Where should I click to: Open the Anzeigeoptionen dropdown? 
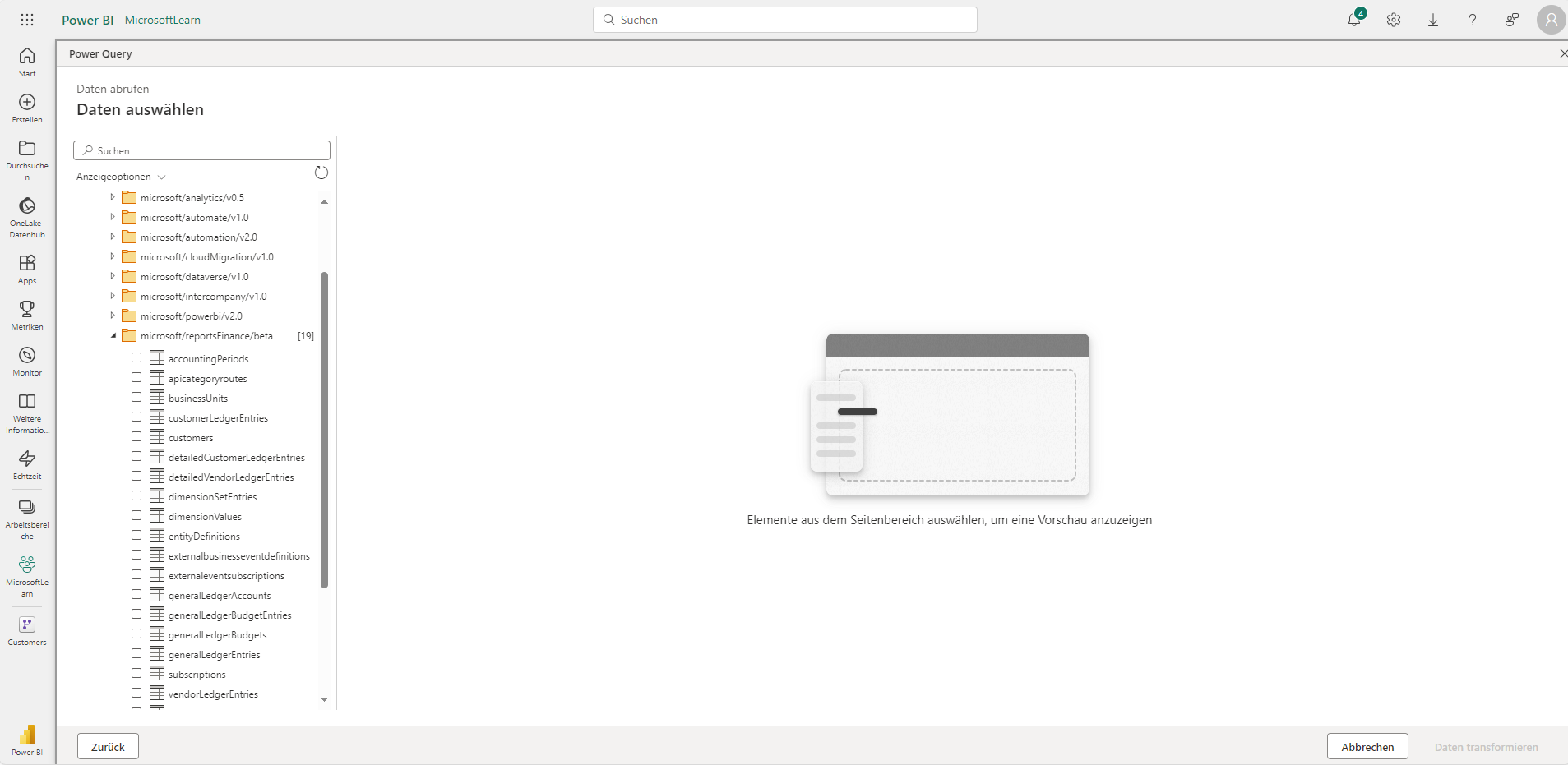coord(121,177)
